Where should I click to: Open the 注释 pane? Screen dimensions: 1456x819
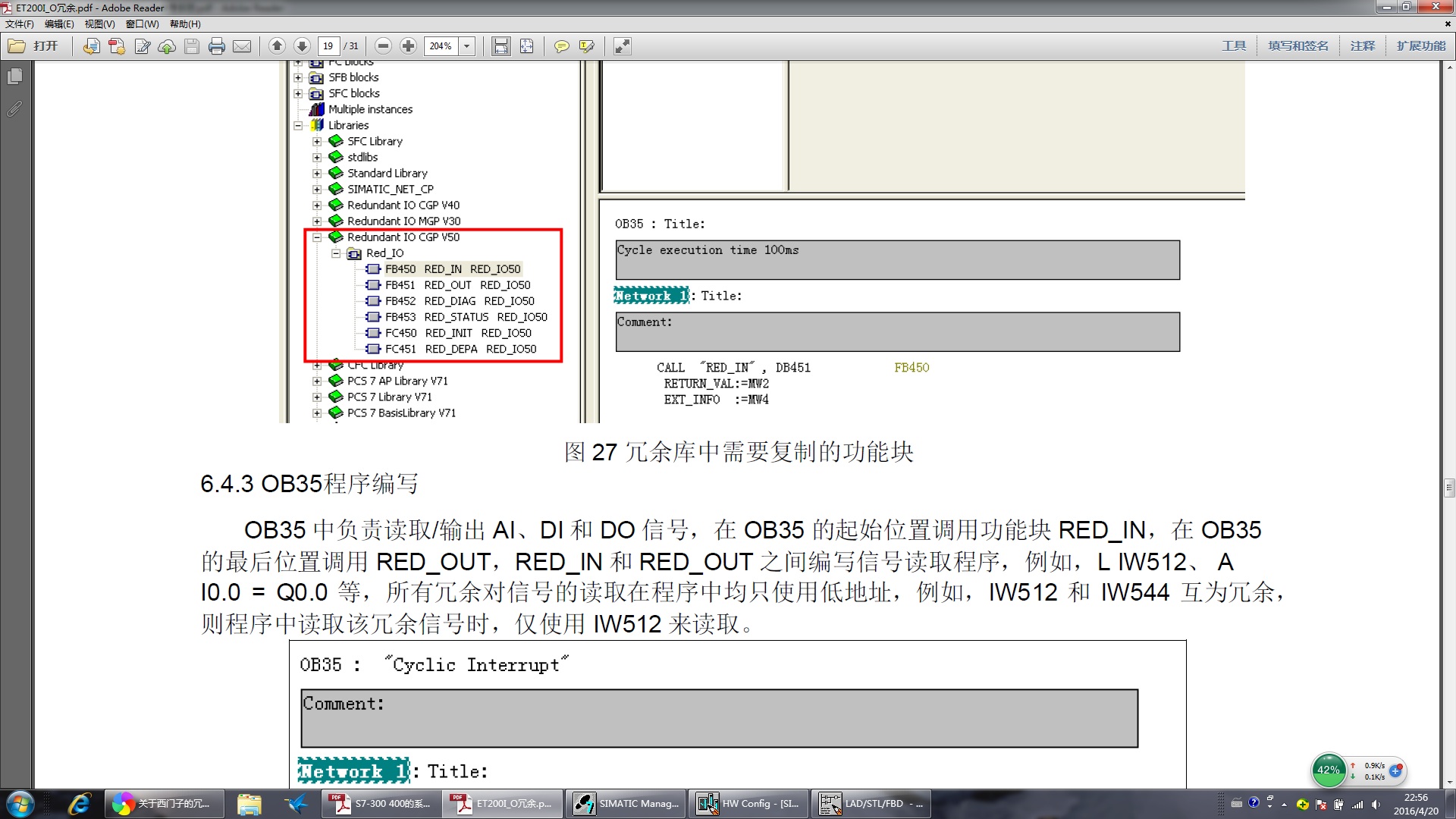1362,46
